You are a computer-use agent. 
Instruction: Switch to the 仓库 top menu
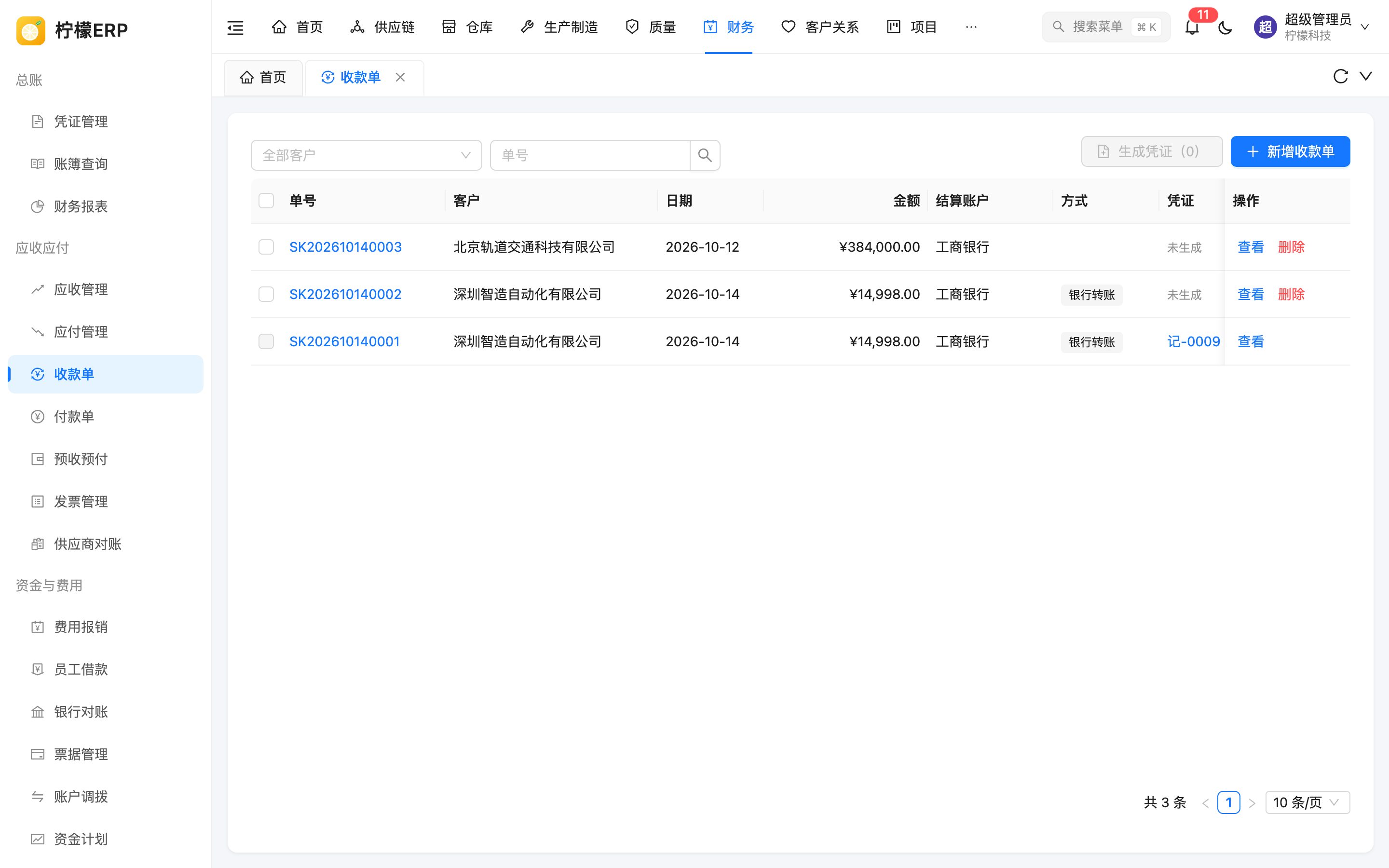[x=467, y=27]
